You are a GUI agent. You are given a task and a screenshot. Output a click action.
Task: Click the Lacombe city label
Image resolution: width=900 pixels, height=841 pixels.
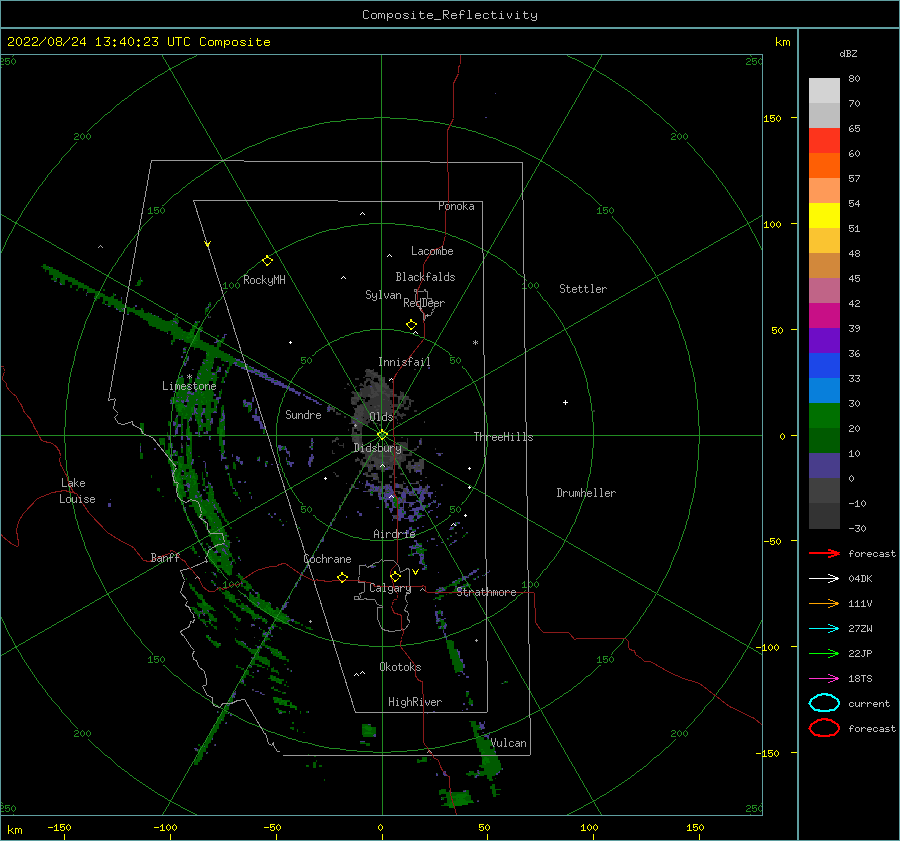432,251
